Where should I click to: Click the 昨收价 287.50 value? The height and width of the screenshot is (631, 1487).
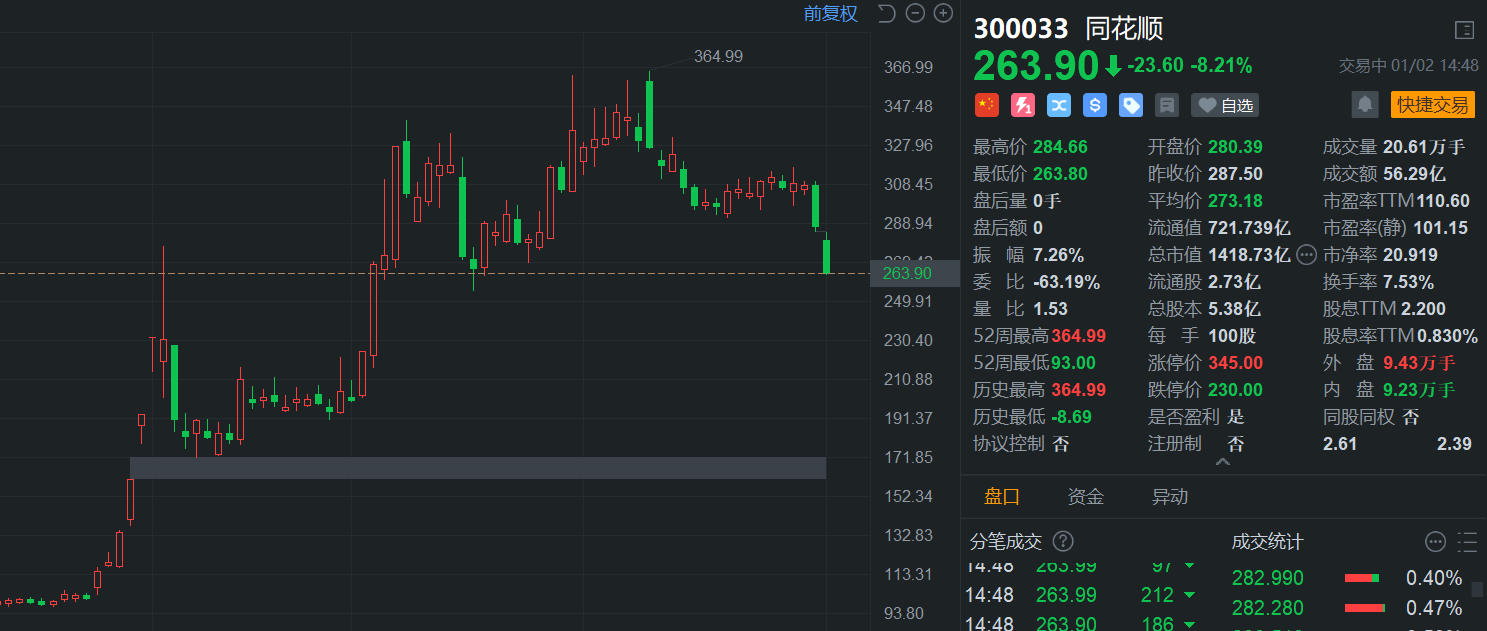coord(1235,174)
